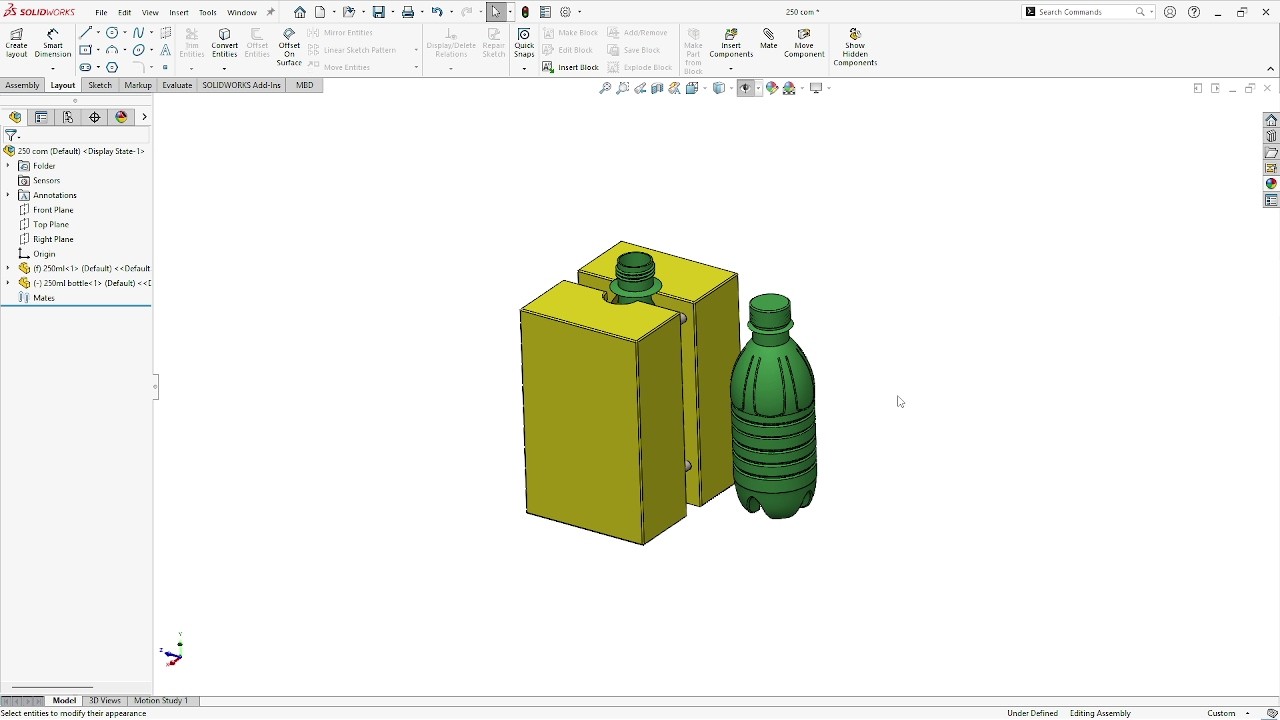The image size is (1280, 720).
Task: Click the Edit Appearance icon
Action: (771, 88)
